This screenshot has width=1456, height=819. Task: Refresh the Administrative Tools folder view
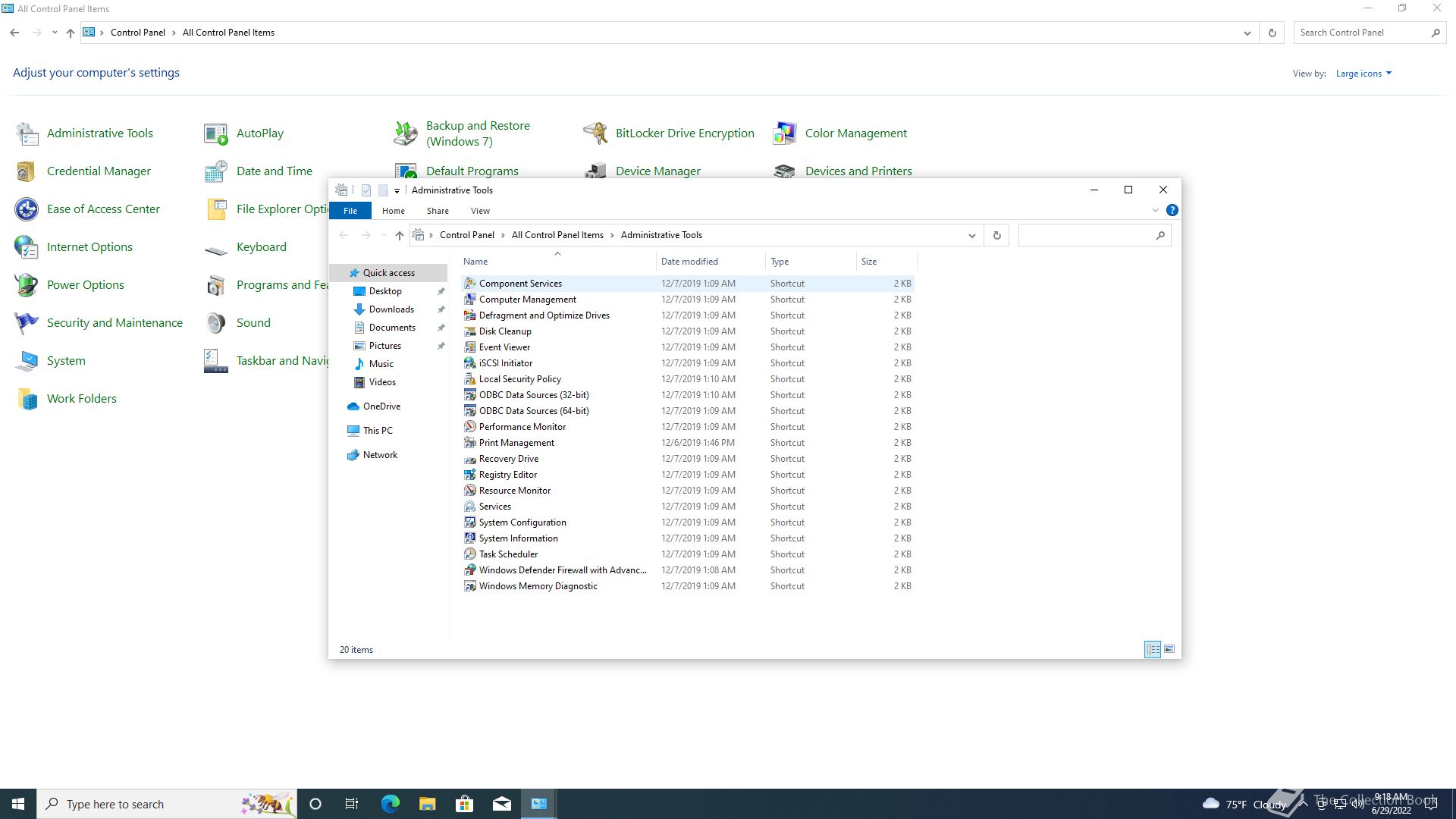click(x=996, y=235)
